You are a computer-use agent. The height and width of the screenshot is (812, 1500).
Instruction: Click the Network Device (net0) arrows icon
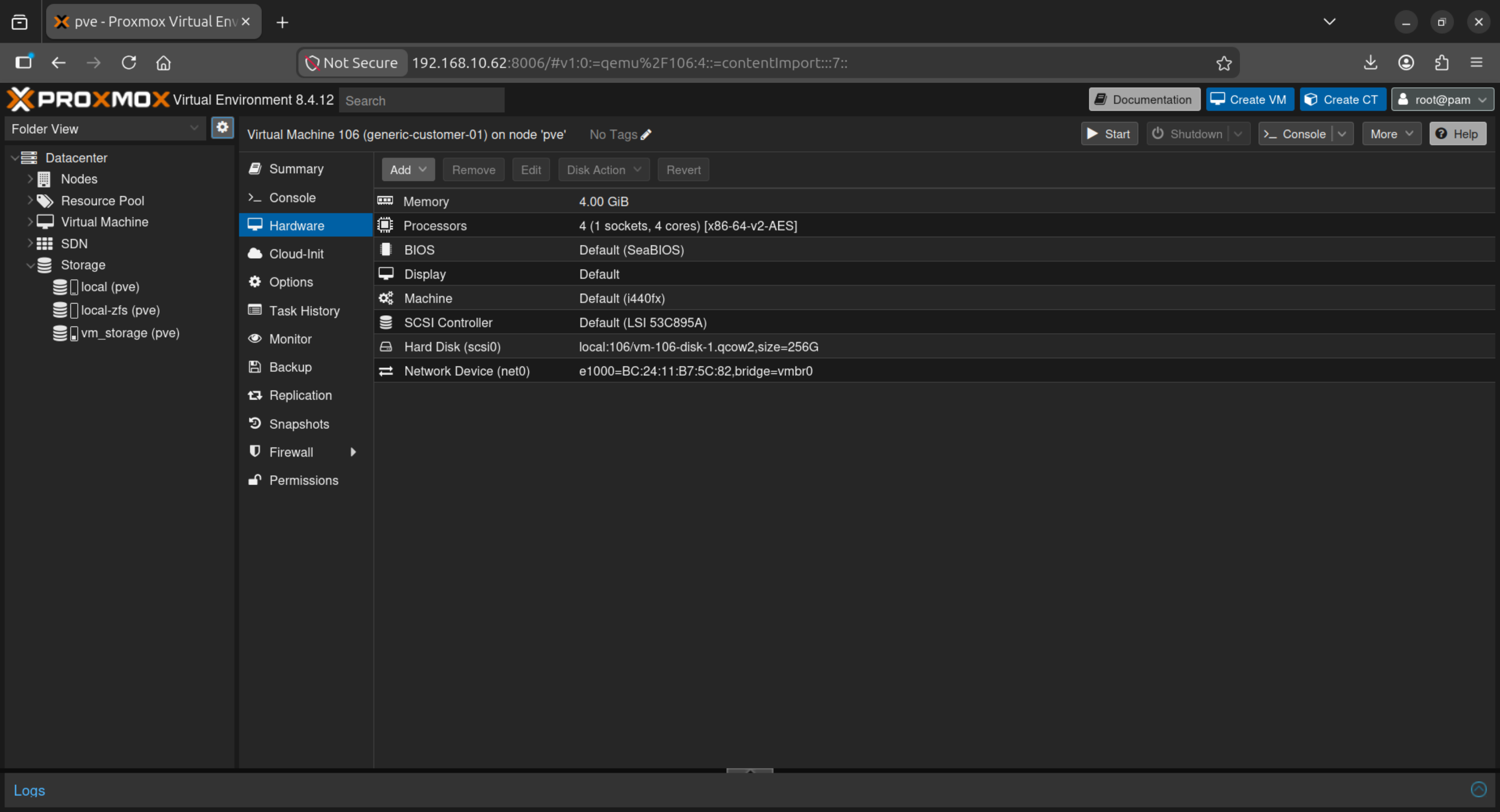click(385, 371)
